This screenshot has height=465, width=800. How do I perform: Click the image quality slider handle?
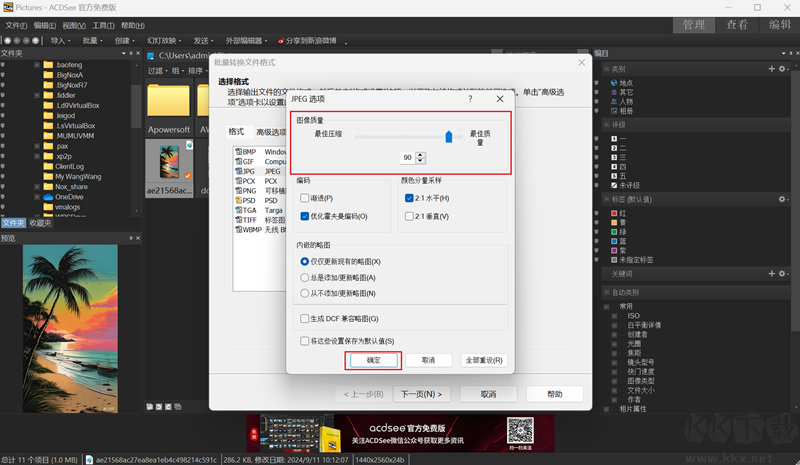click(x=449, y=136)
